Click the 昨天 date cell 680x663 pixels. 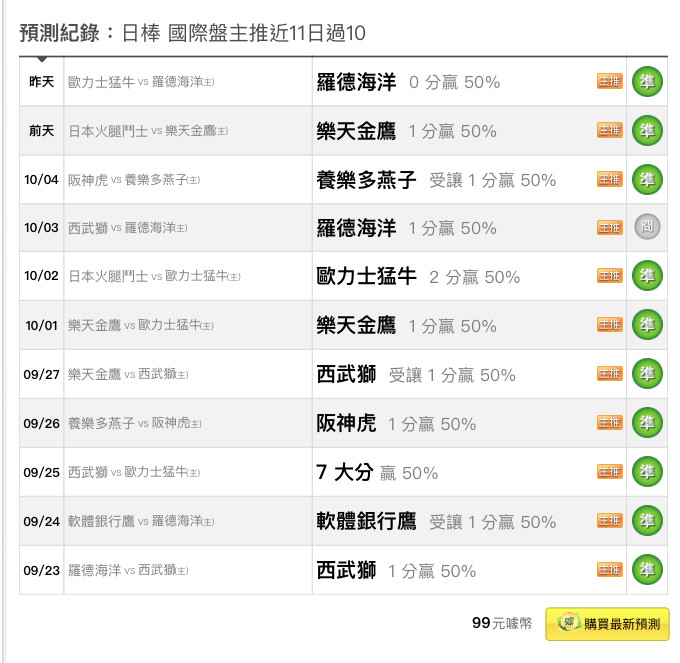point(42,82)
